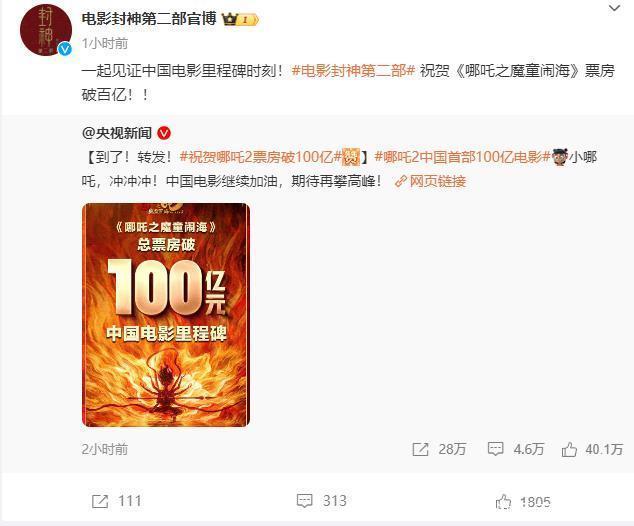Open the 313 comments section
The height and width of the screenshot is (526, 634).
coord(321,501)
